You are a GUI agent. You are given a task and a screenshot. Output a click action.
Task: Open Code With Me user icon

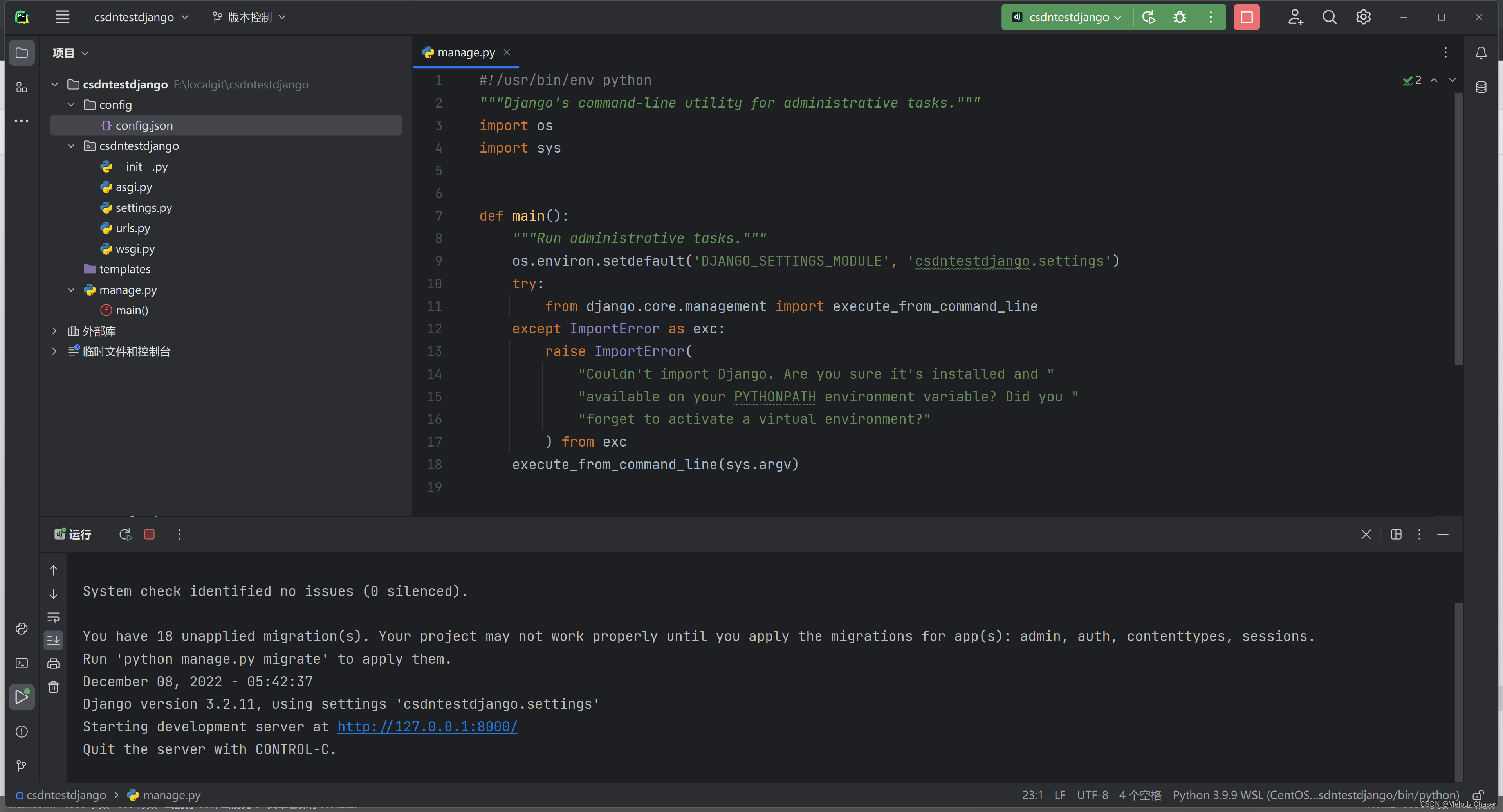pos(1295,17)
